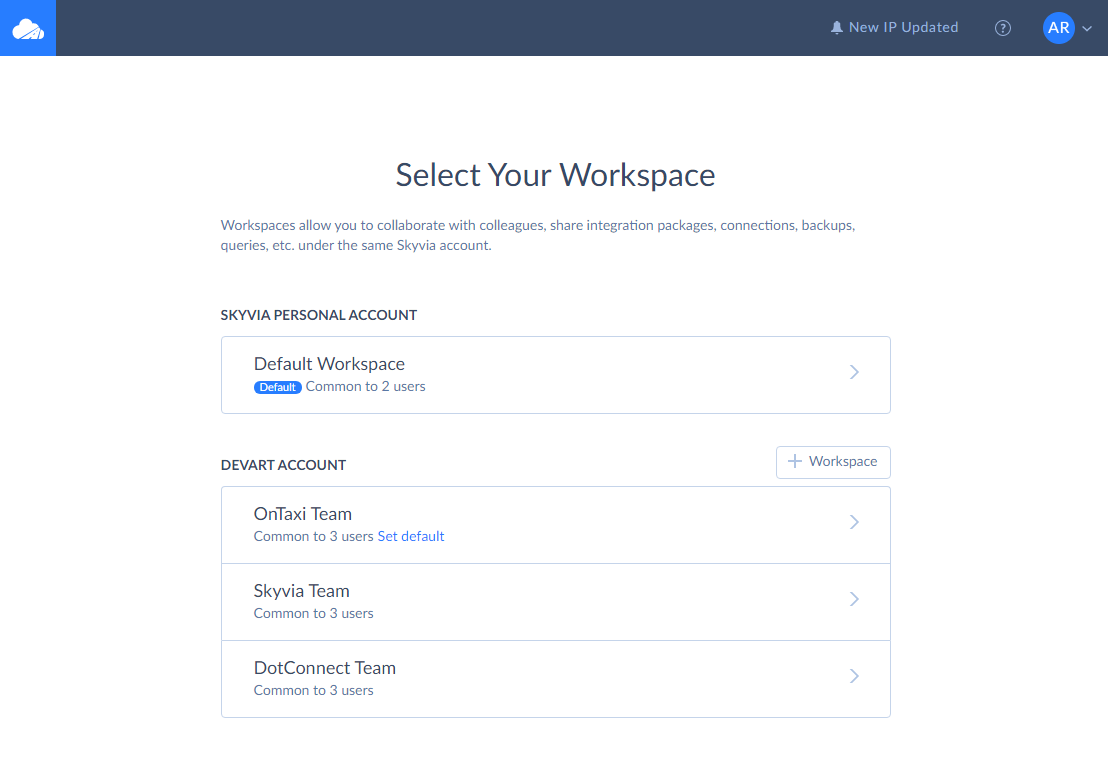Open the Default Workspace chevron
Image resolution: width=1108 pixels, height=762 pixels.
click(854, 373)
